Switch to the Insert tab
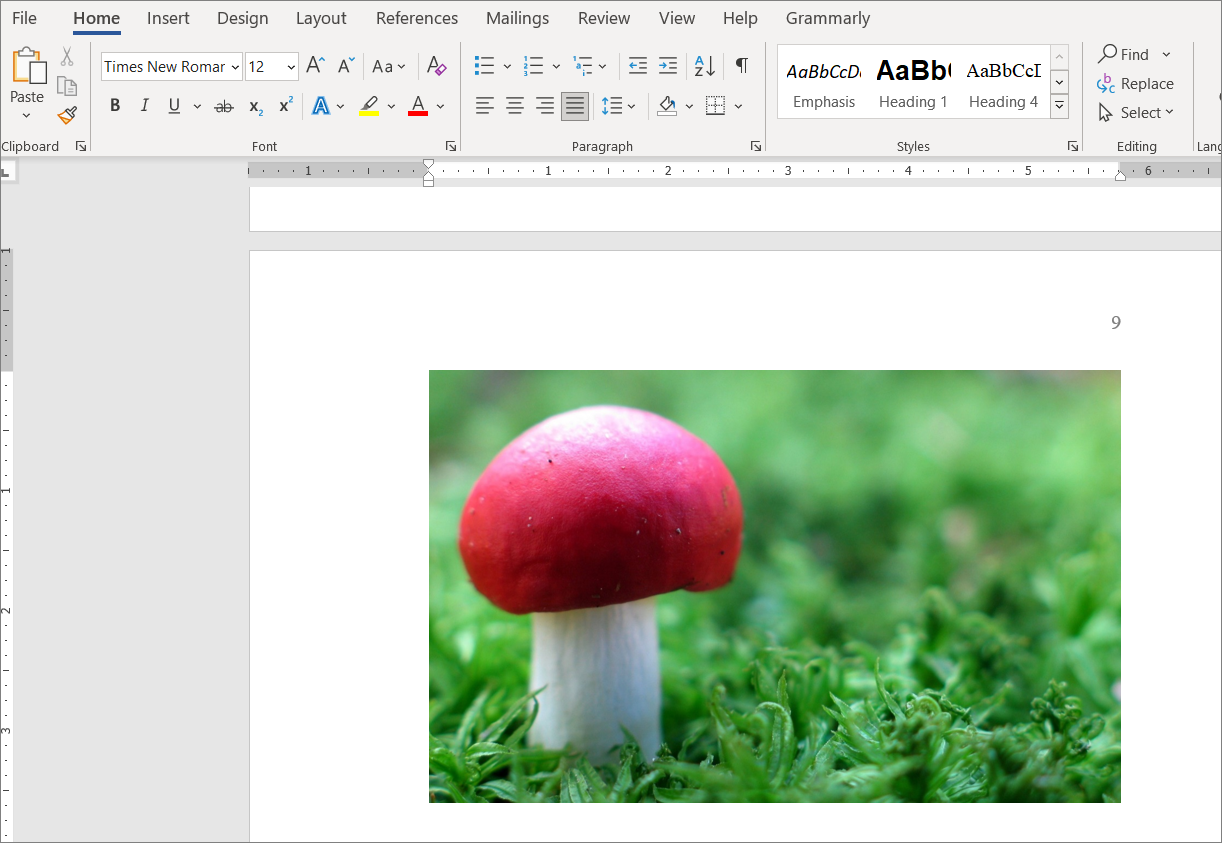Image resolution: width=1222 pixels, height=843 pixels. [x=168, y=18]
